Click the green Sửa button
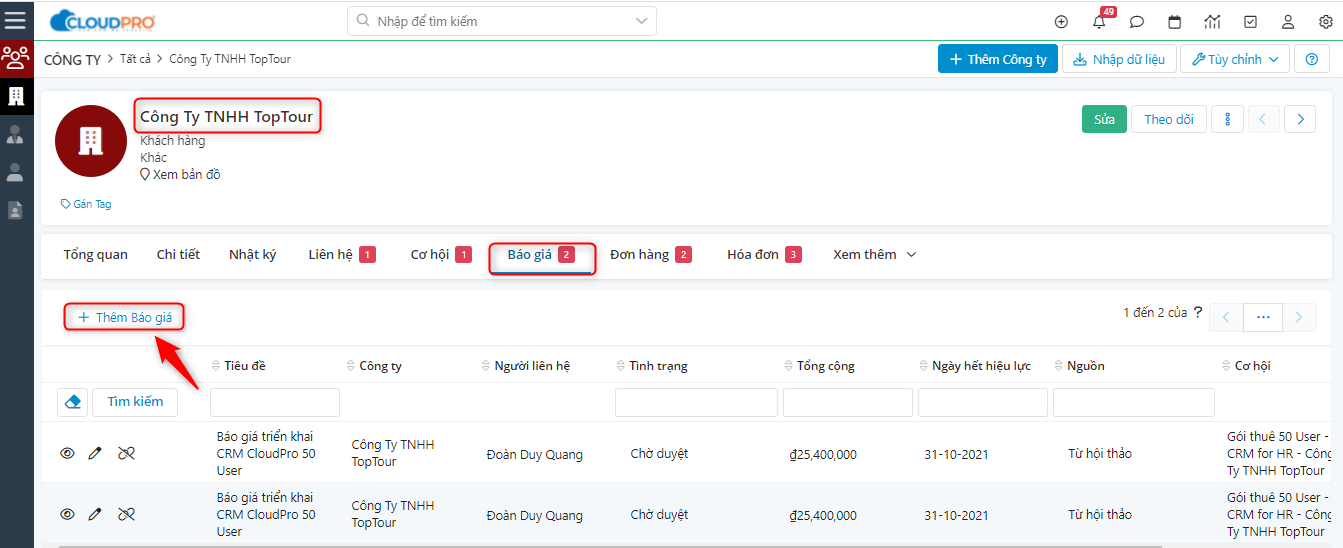1343x548 pixels. [x=1104, y=119]
